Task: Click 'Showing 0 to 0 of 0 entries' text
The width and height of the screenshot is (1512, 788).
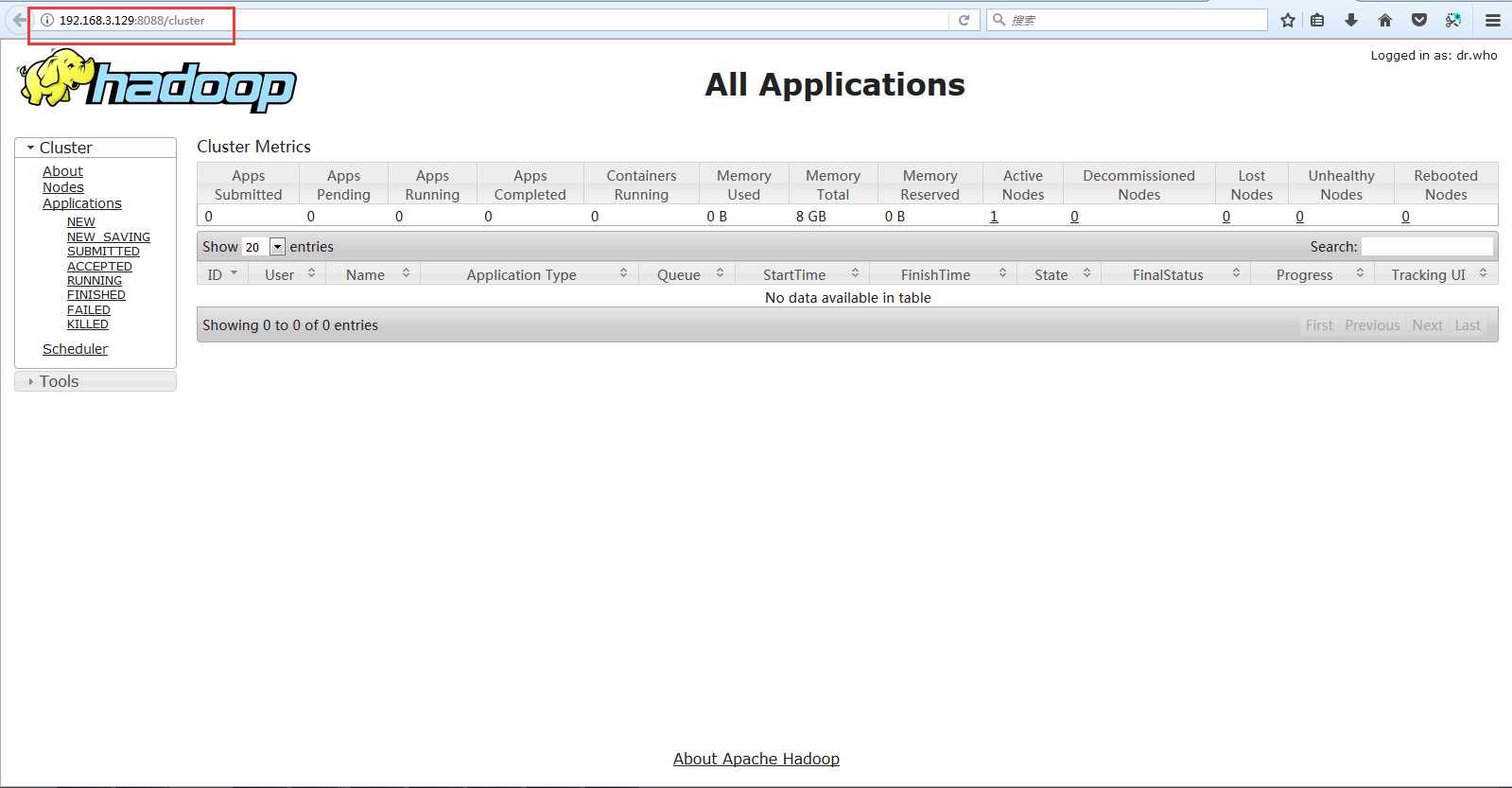Action: coord(290,325)
